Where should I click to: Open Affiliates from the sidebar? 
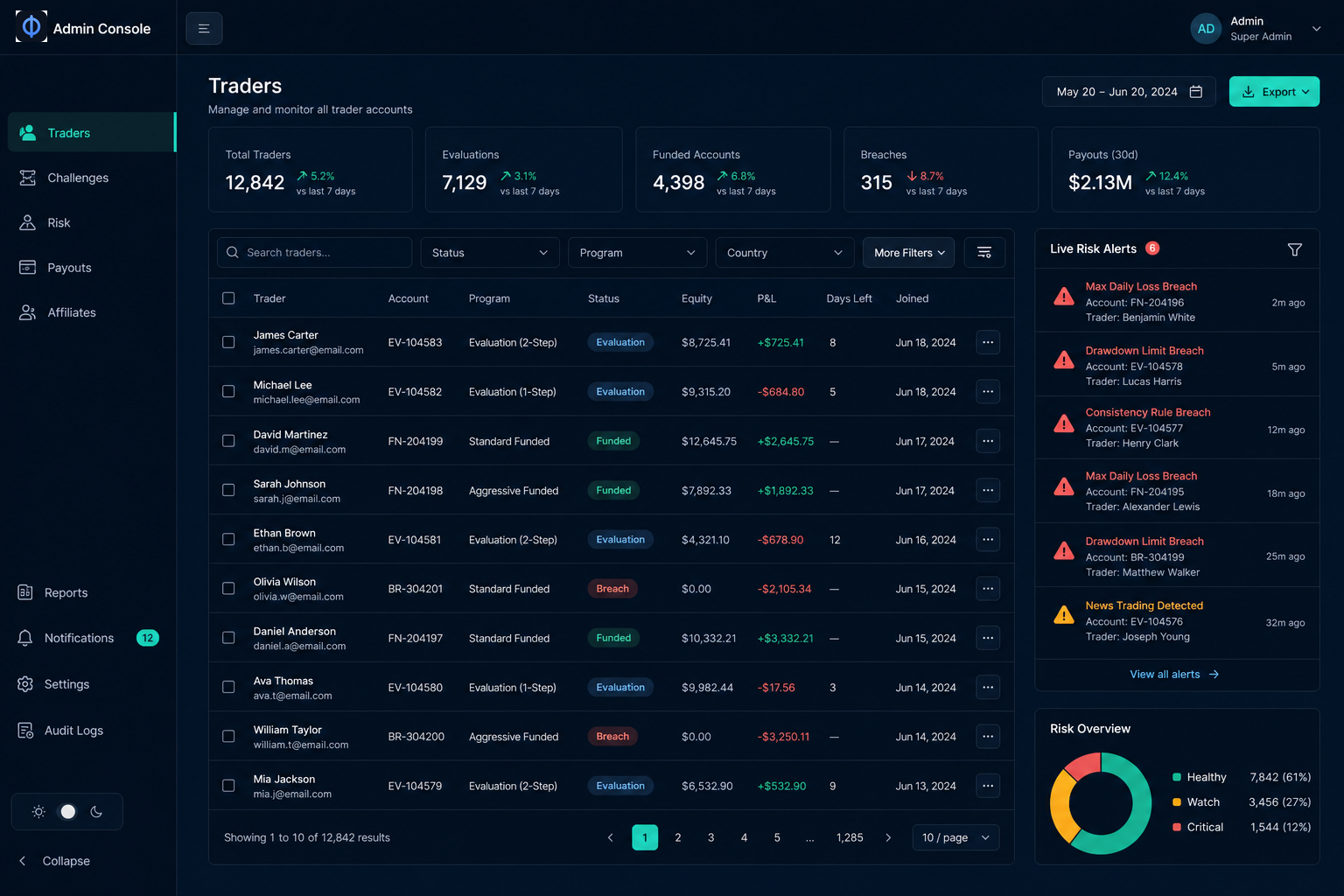click(x=92, y=312)
